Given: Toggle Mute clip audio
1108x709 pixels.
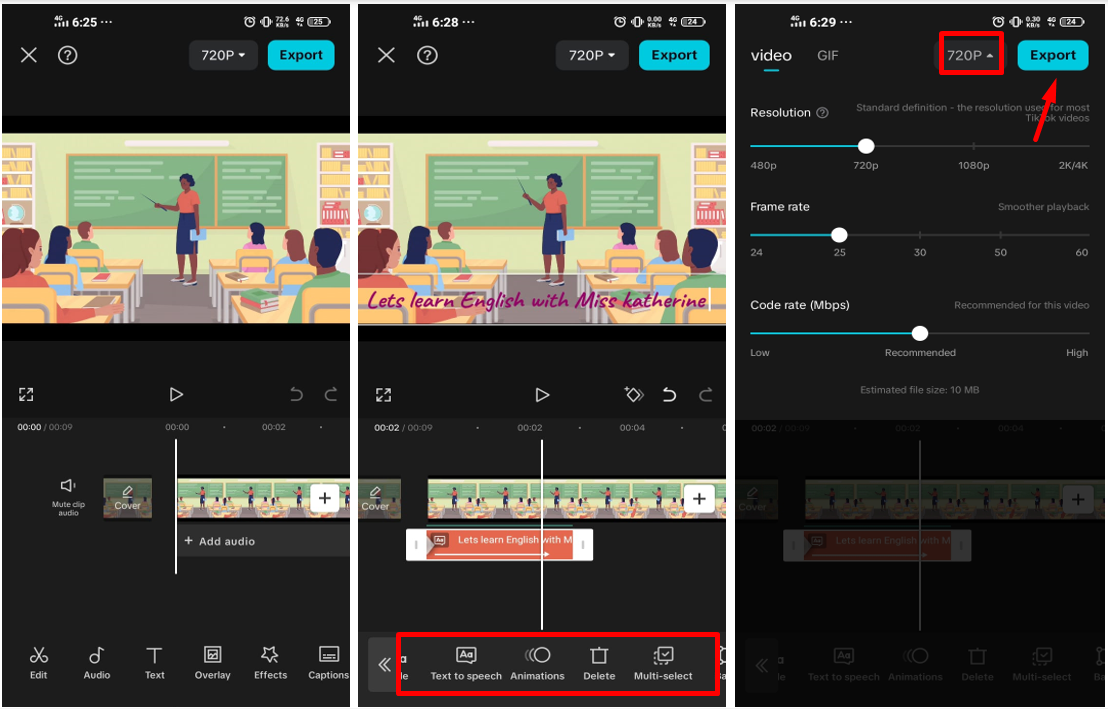Looking at the screenshot, I should coord(68,498).
